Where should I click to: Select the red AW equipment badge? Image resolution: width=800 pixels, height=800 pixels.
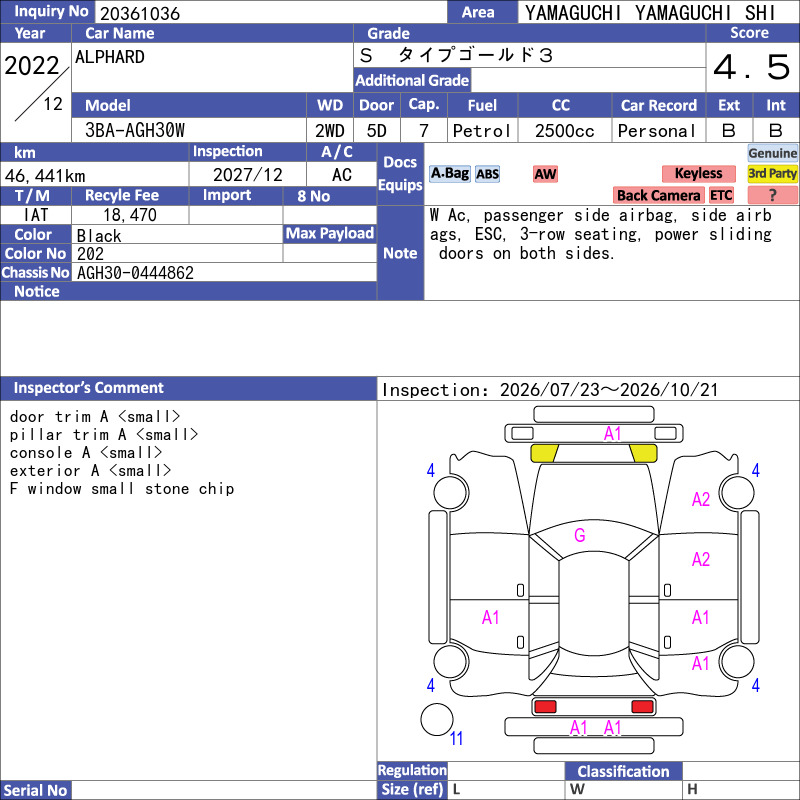coord(545,174)
